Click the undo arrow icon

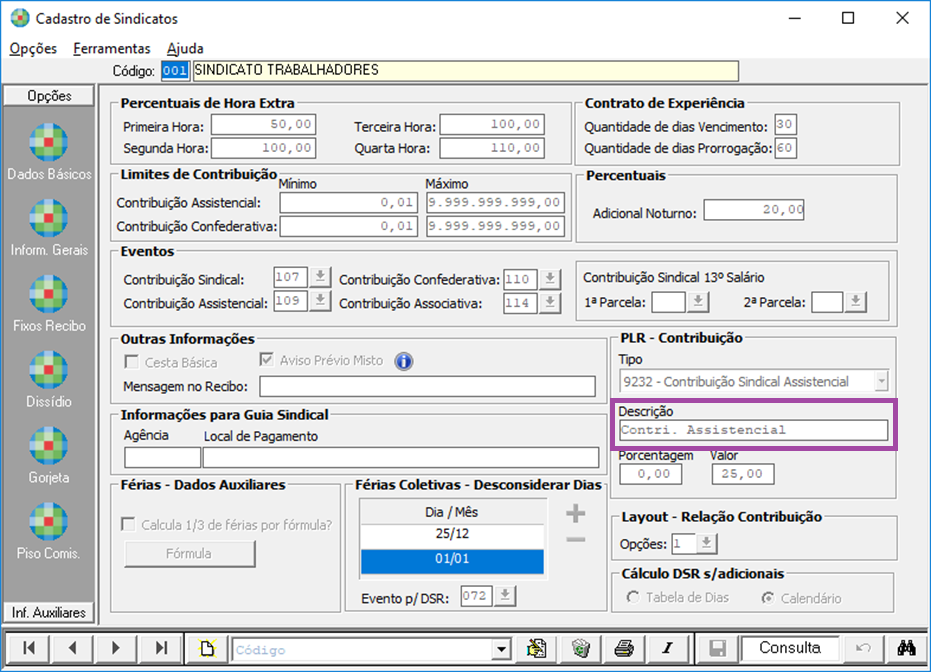tap(863, 648)
